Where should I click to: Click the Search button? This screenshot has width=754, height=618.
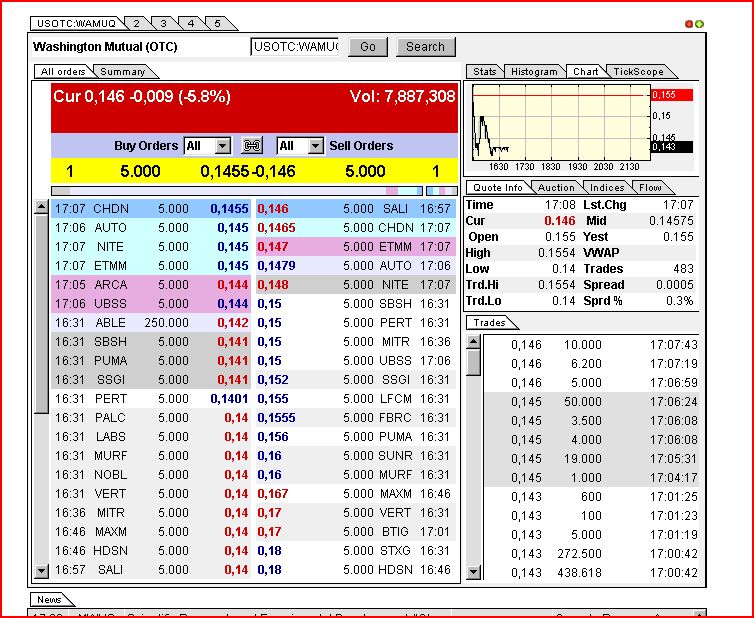pyautogui.click(x=425, y=47)
